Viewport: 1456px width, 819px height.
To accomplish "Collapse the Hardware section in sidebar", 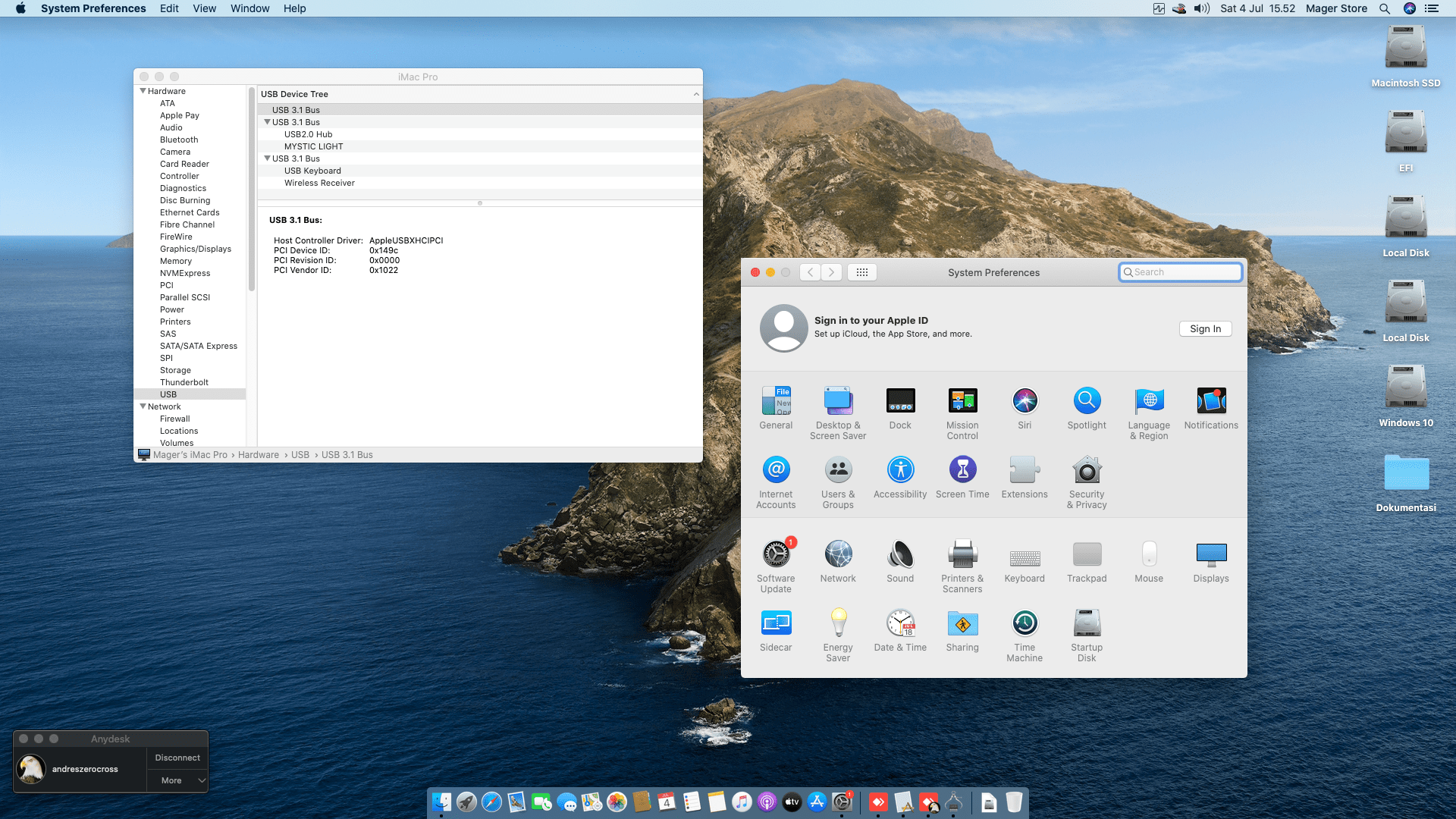I will point(143,91).
